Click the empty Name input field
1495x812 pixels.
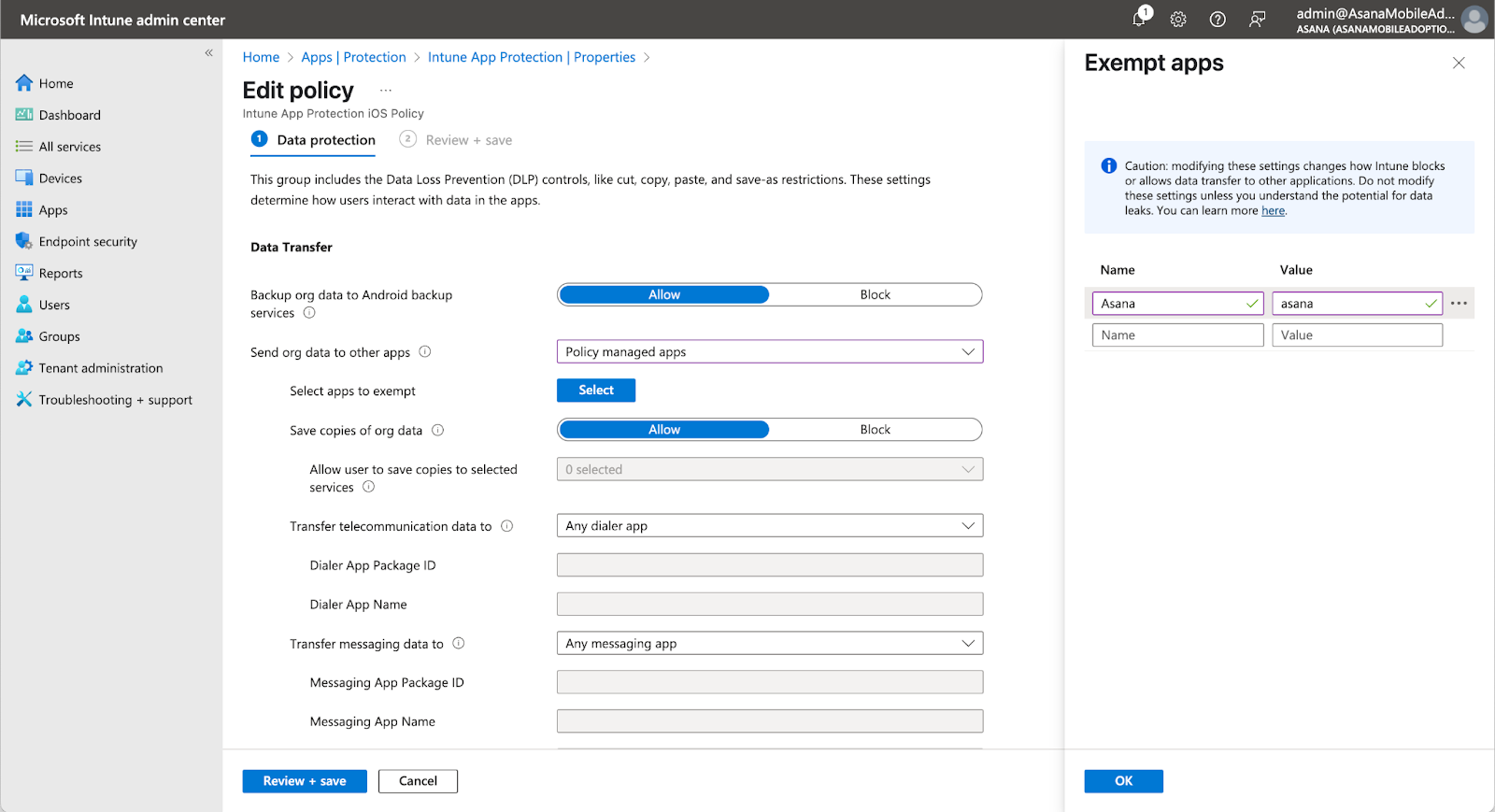click(x=1177, y=335)
